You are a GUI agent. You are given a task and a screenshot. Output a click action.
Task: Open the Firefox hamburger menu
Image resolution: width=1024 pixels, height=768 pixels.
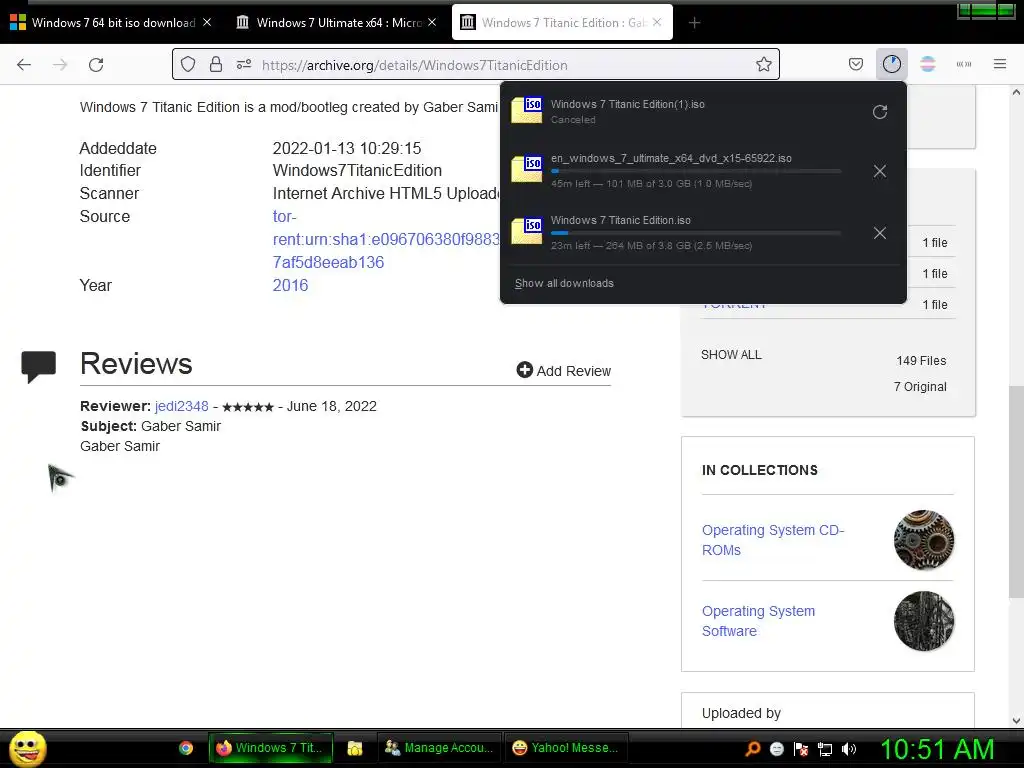pos(999,64)
